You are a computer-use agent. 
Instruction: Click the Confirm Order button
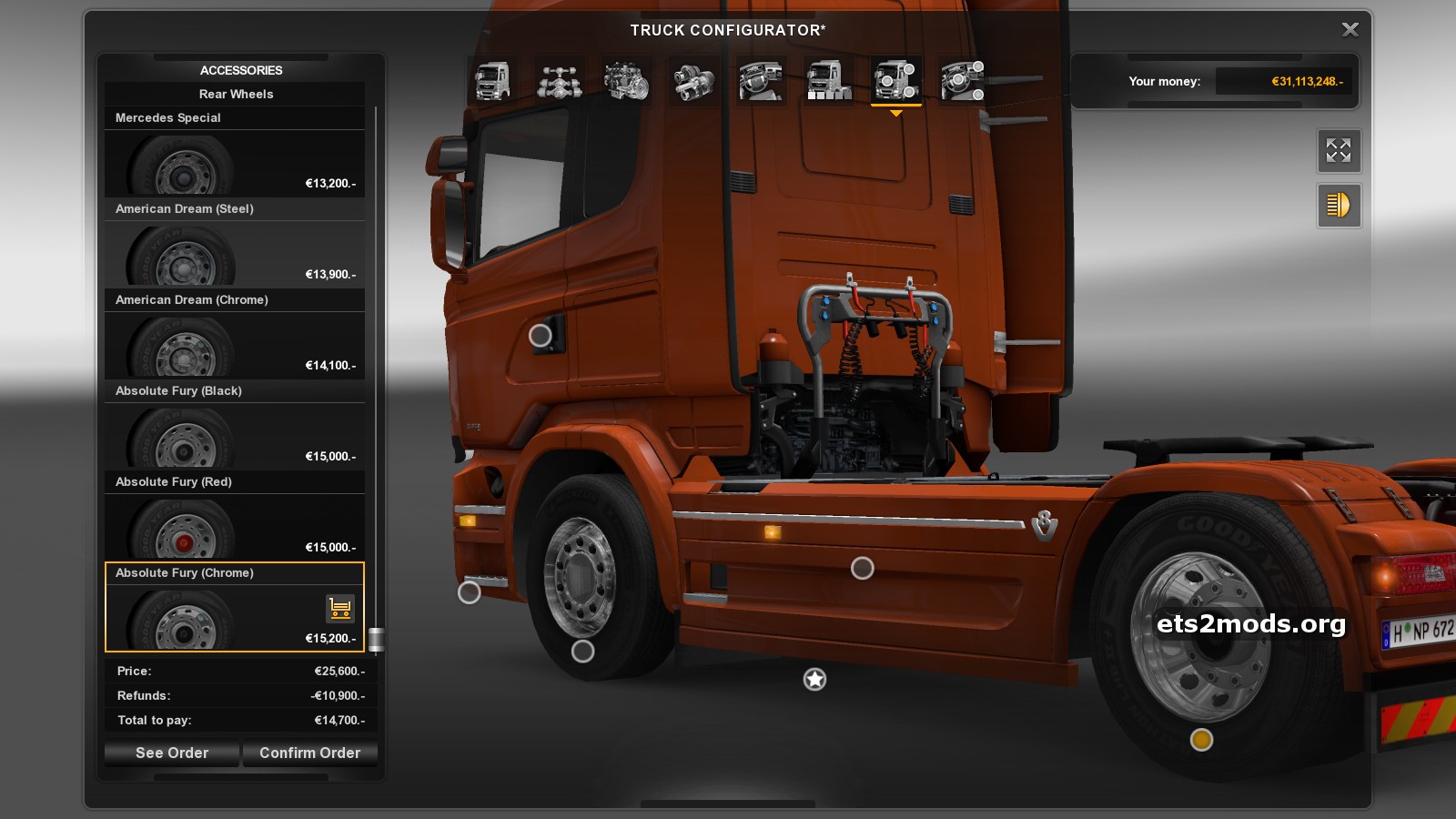pyautogui.click(x=310, y=753)
